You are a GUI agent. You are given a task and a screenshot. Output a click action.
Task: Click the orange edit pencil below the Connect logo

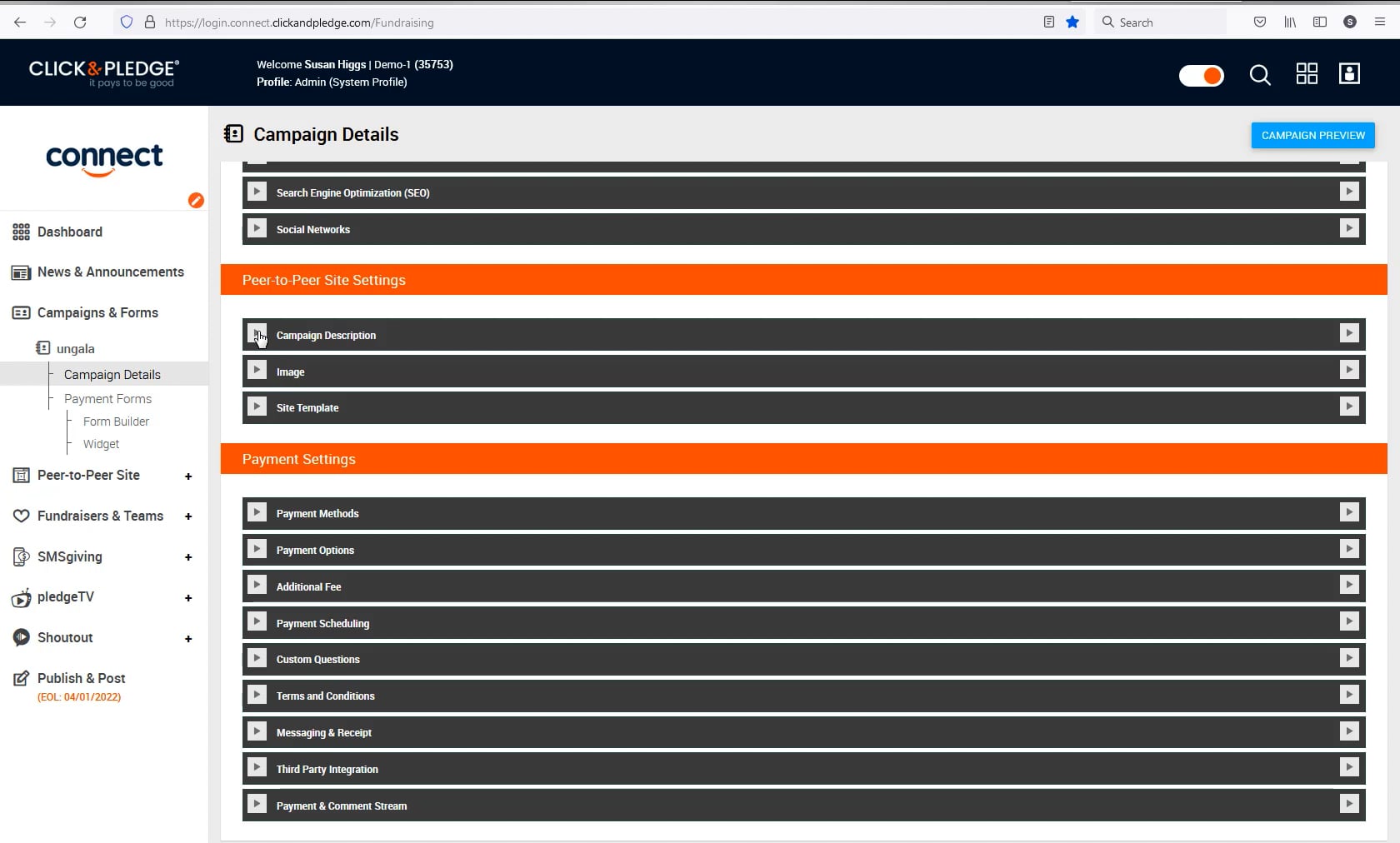tap(196, 200)
